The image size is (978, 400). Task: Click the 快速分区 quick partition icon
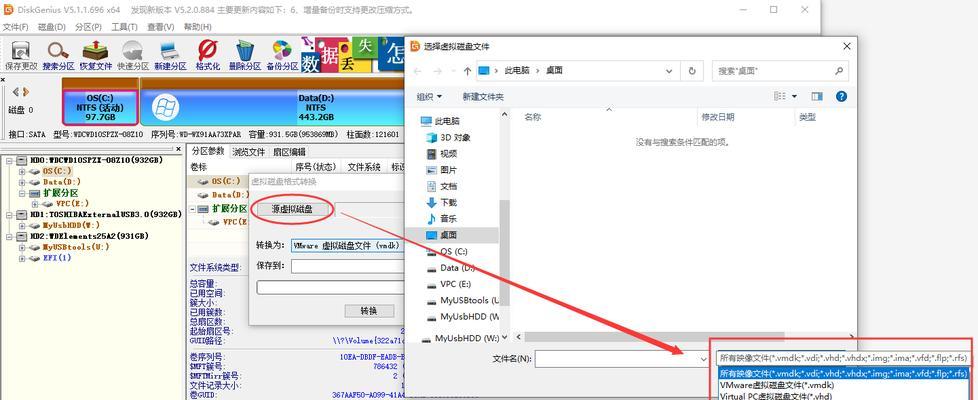133,56
